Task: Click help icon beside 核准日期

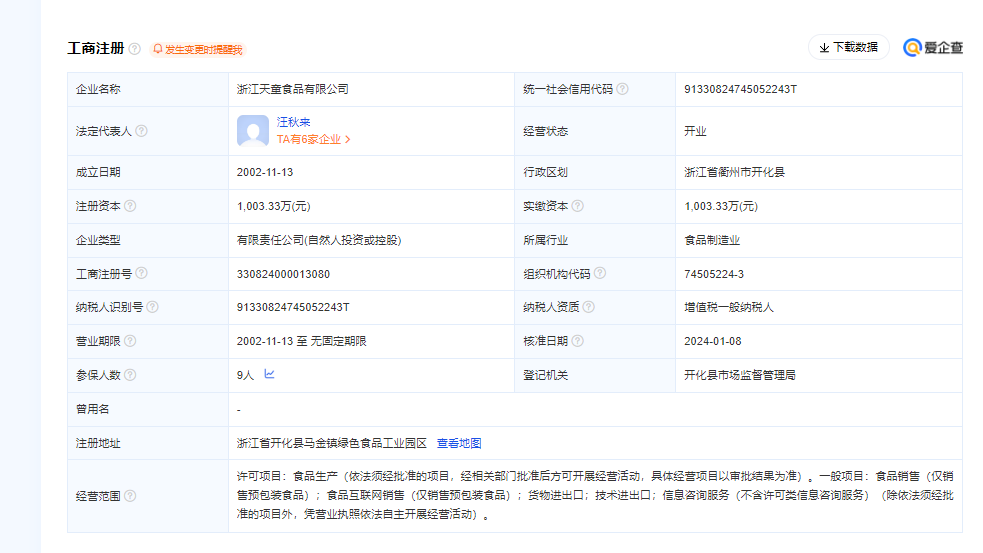Action: click(x=578, y=341)
